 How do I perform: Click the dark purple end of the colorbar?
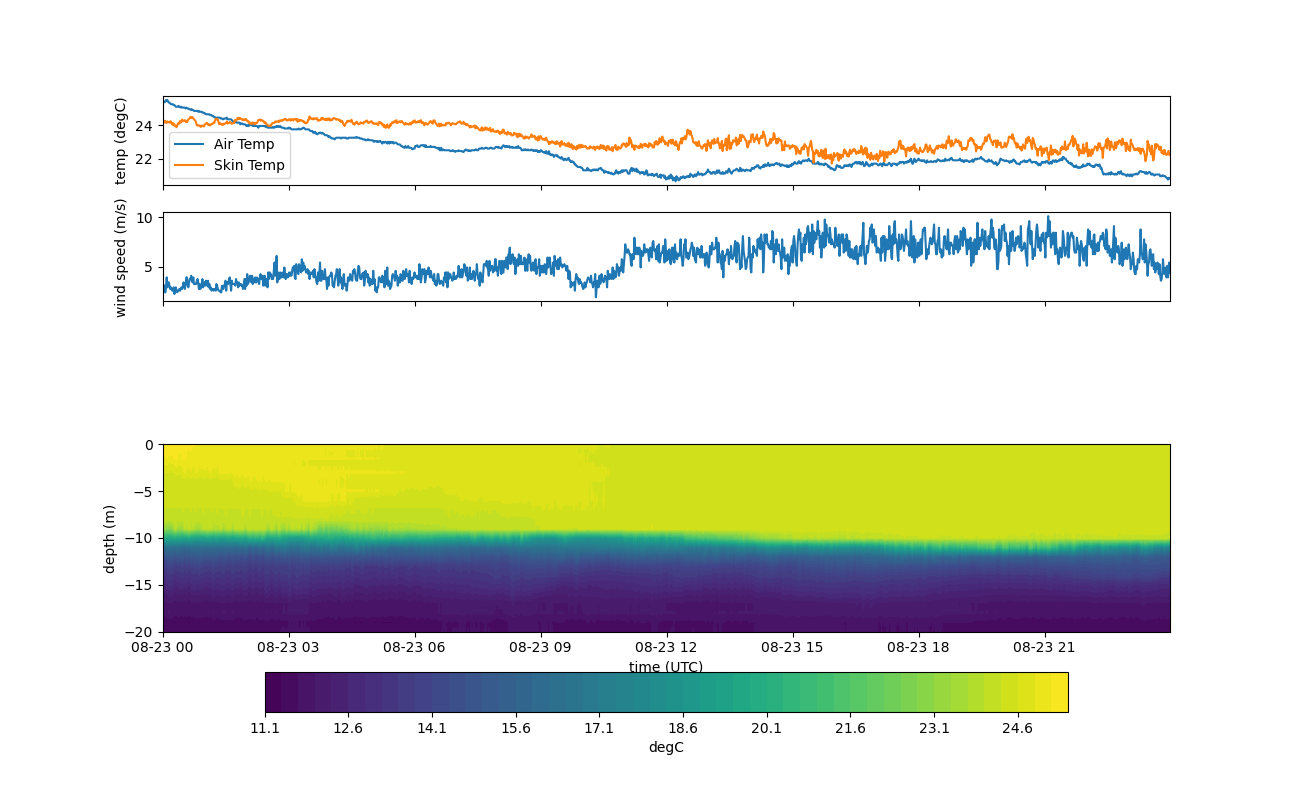click(274, 692)
